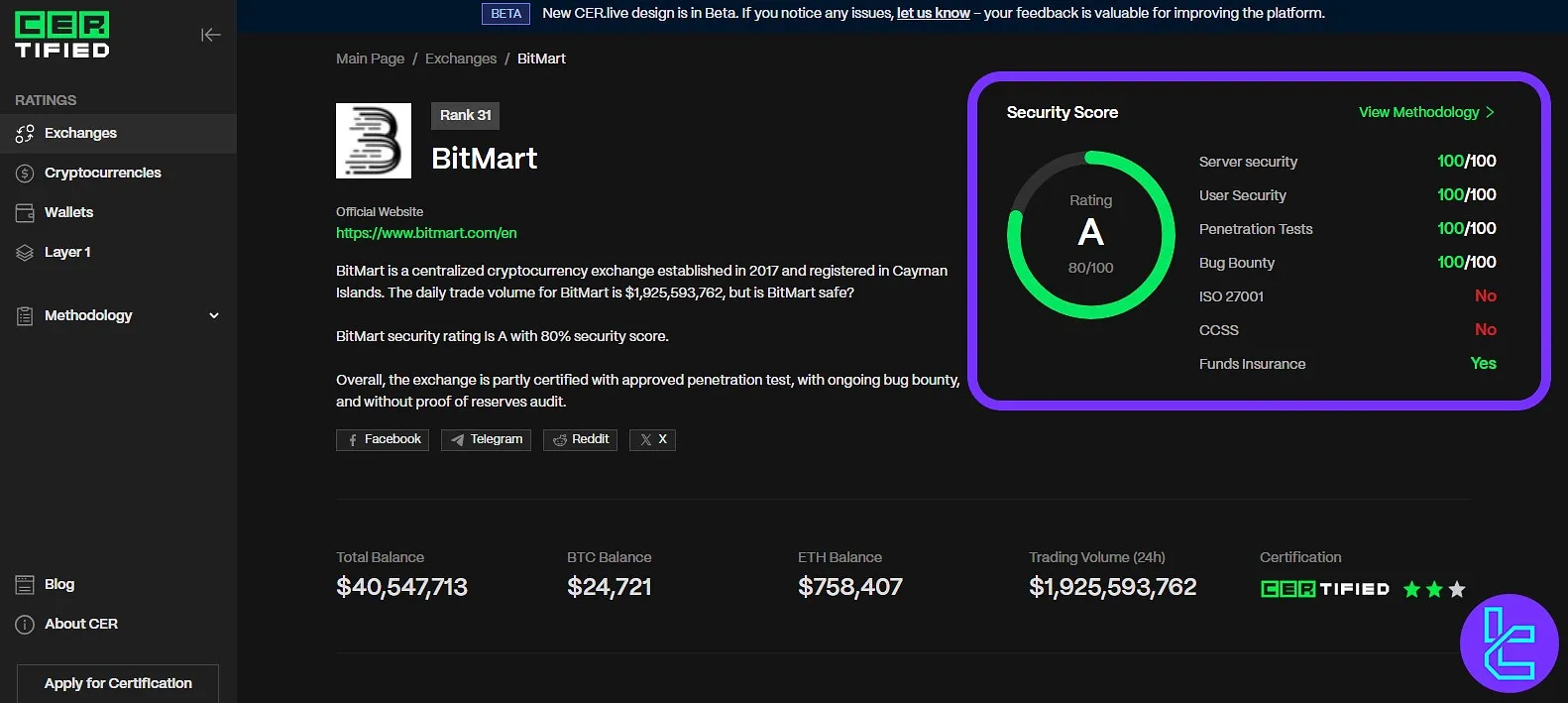Click the Cryptocurrencies dollar icon

25,173
